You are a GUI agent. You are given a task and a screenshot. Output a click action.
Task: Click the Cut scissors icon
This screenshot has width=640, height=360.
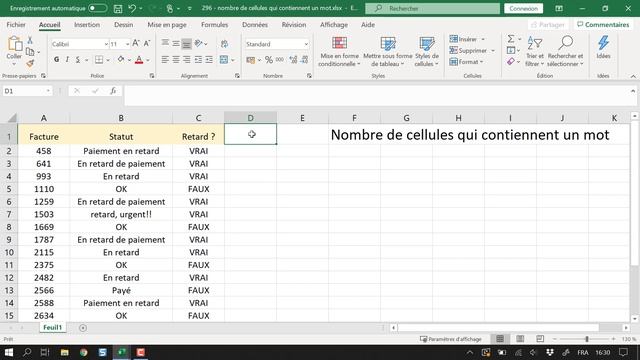click(x=30, y=40)
